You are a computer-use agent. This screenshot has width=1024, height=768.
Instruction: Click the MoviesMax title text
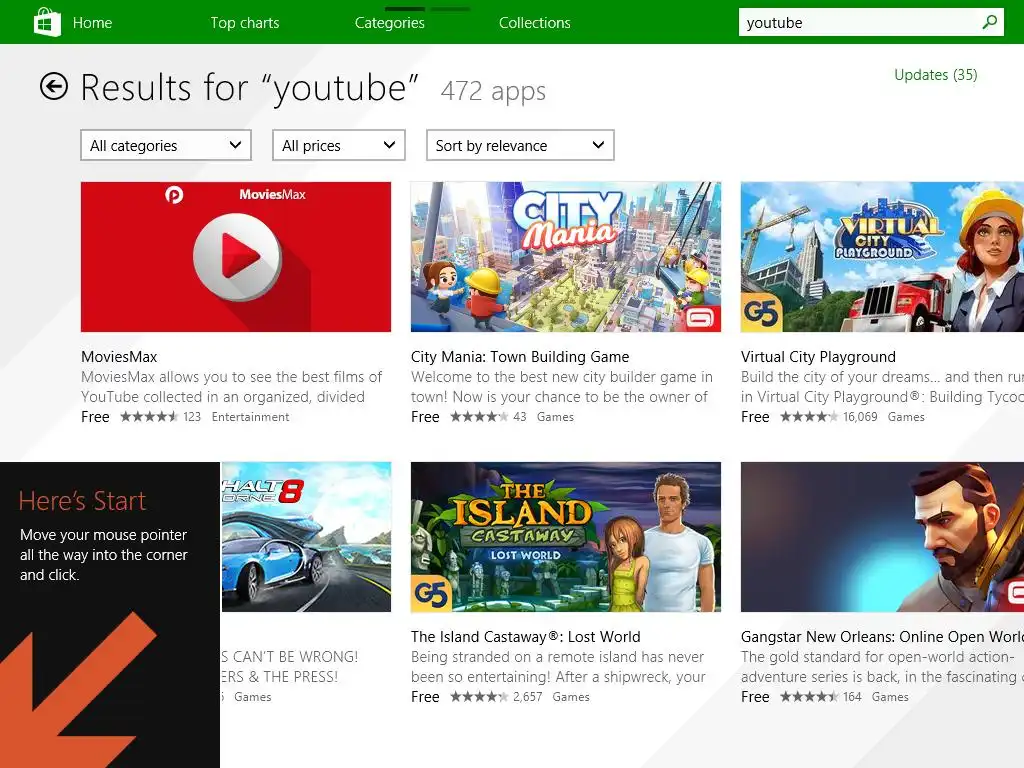click(x=119, y=357)
